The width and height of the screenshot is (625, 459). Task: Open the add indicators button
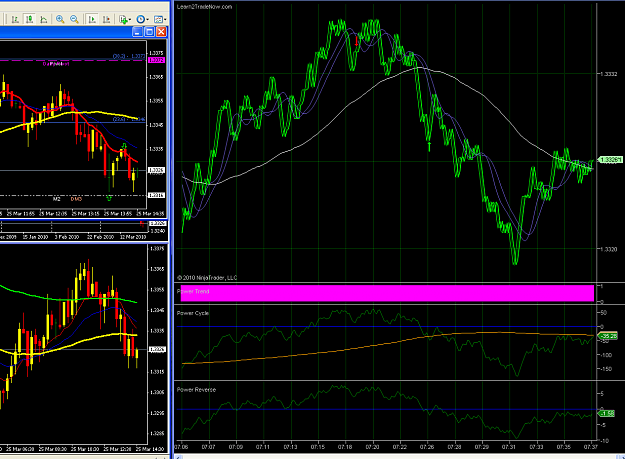coord(123,19)
